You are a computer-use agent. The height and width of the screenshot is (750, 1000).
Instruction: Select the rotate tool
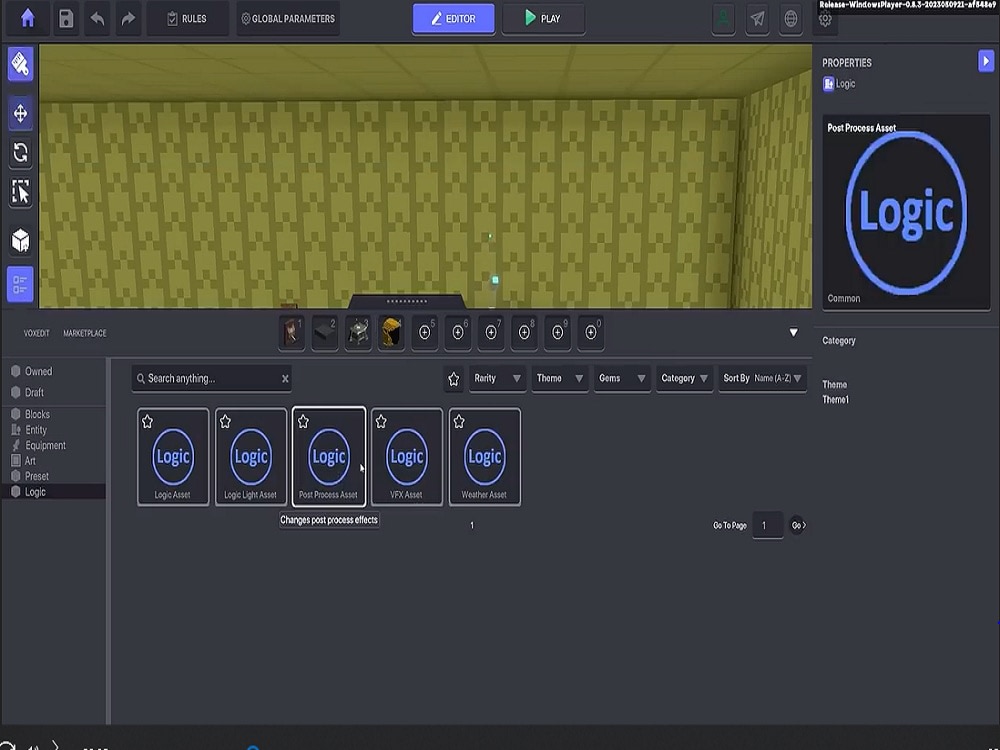coord(20,152)
